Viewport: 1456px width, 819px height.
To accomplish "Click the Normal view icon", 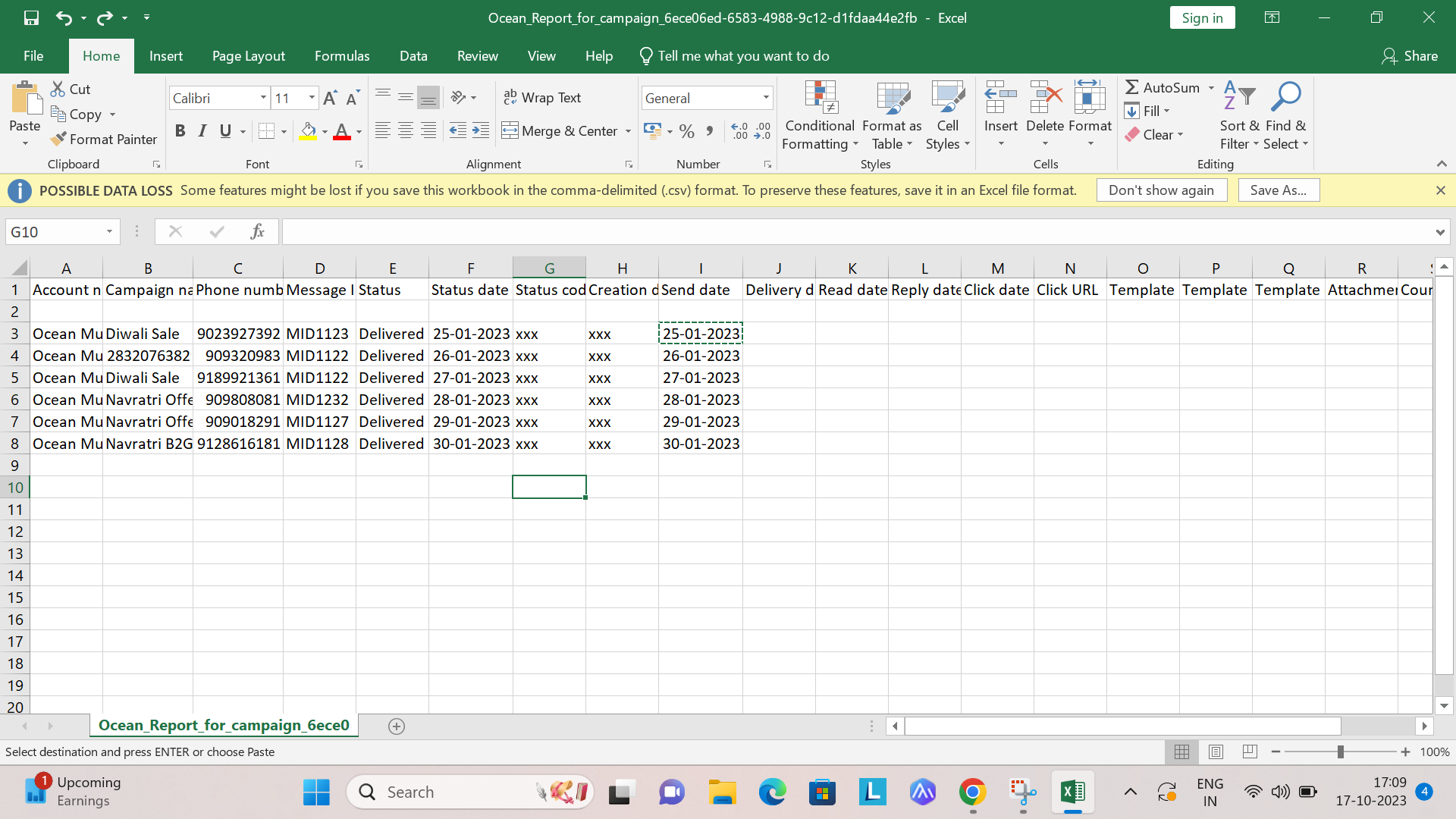I will (1181, 752).
